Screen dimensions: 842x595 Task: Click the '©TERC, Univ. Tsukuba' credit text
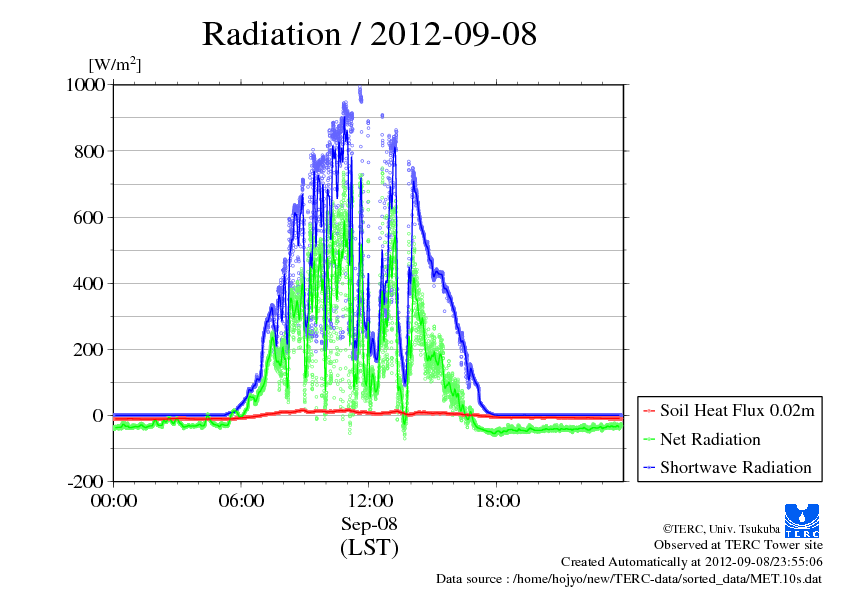pos(721,529)
